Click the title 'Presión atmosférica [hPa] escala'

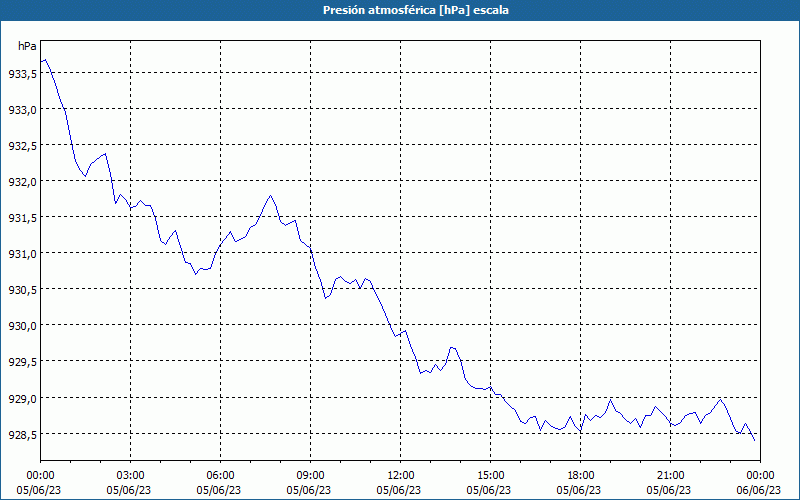point(415,10)
